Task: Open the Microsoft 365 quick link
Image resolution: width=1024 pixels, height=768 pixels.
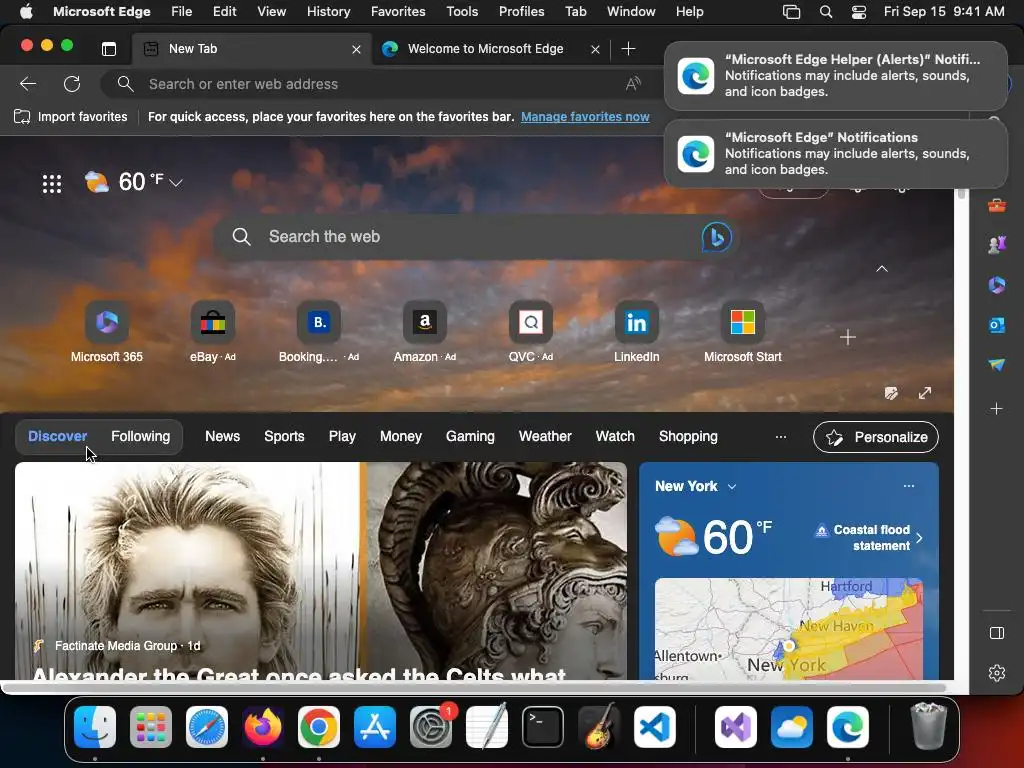Action: [106, 332]
